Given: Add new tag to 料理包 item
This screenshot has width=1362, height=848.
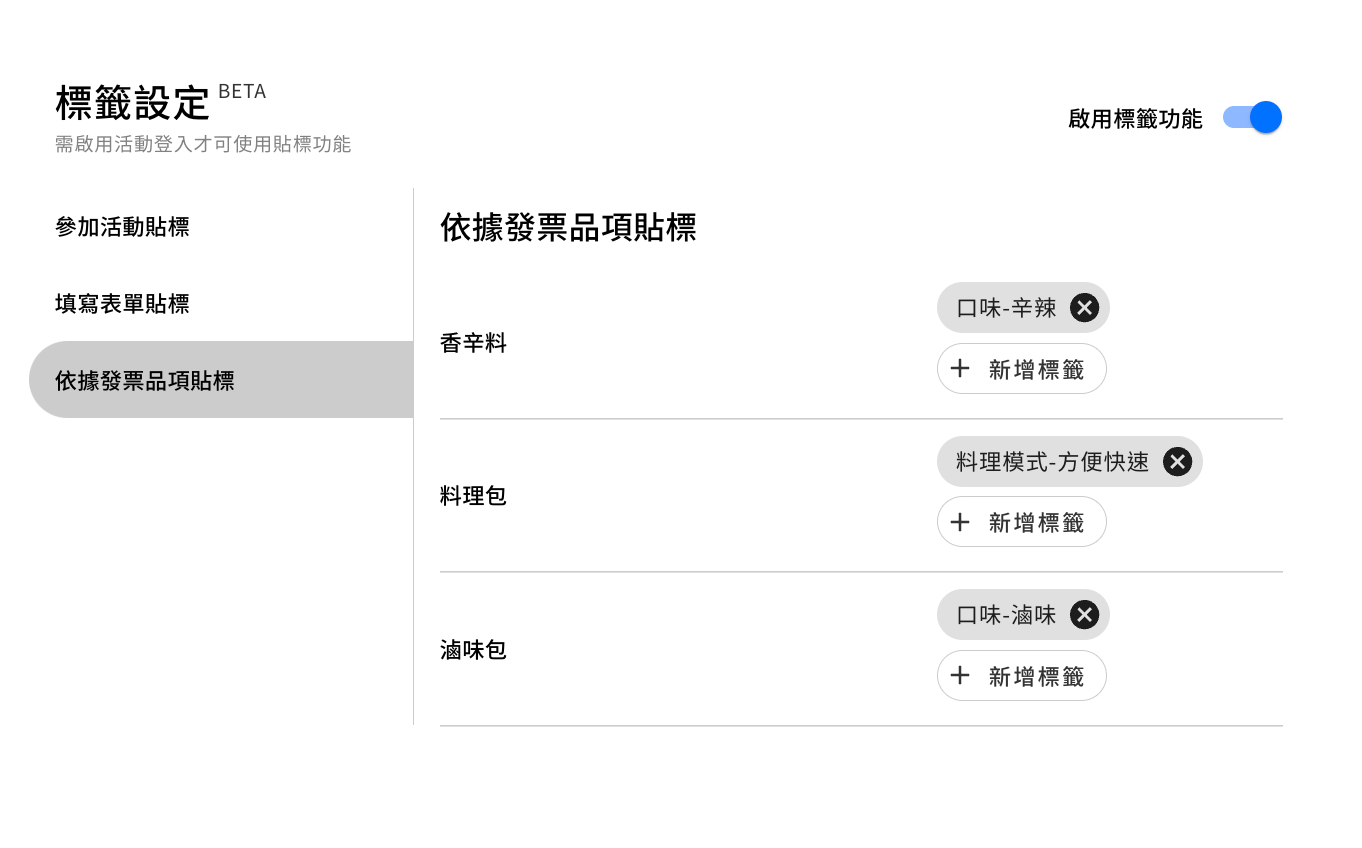Looking at the screenshot, I should pos(1035,522).
